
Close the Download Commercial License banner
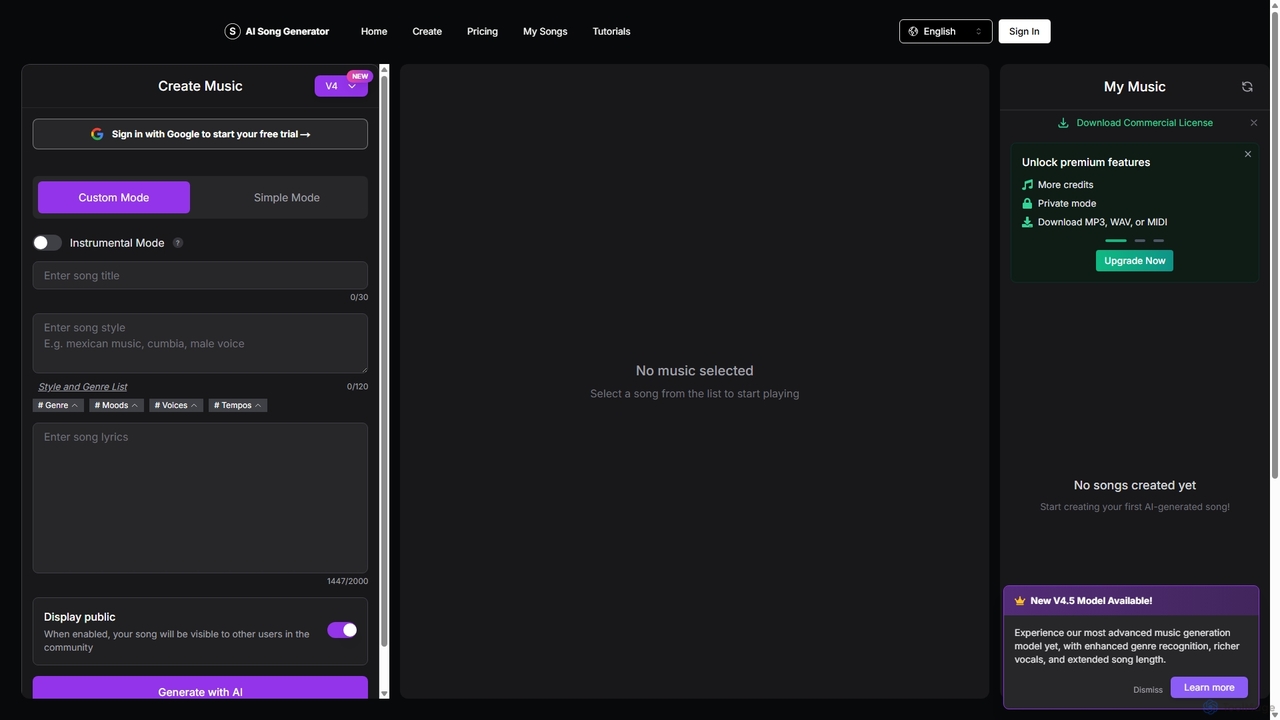pos(1254,123)
